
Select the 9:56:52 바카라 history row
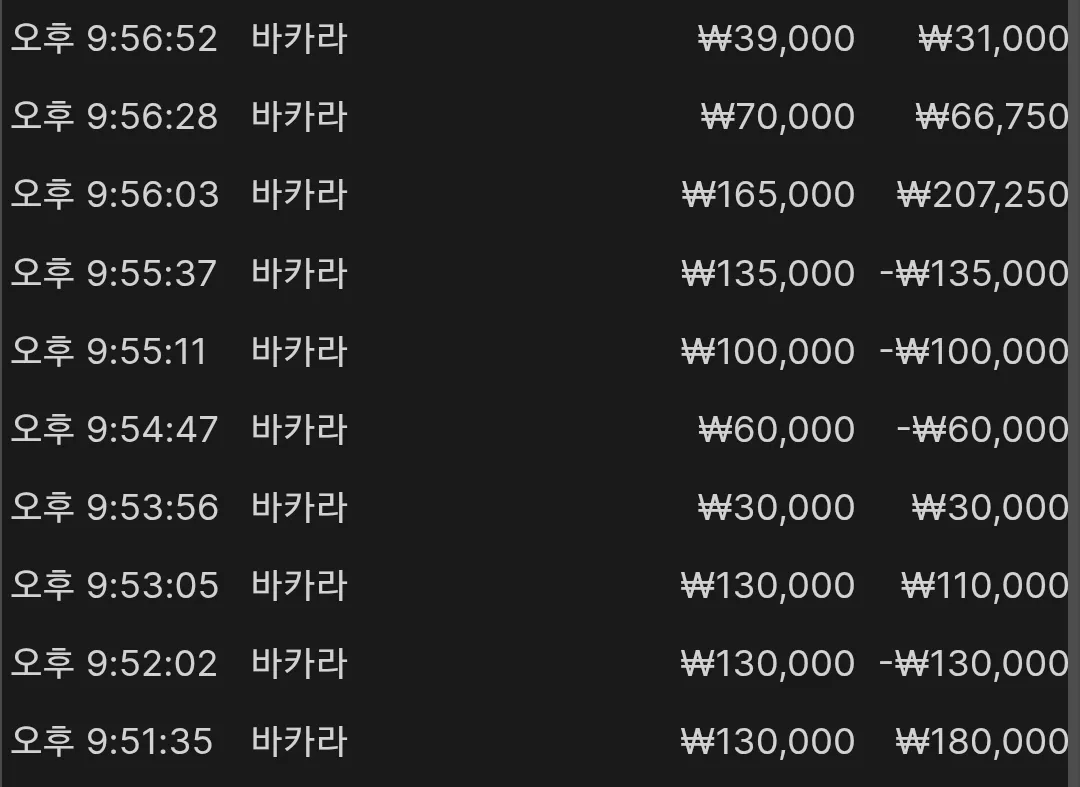click(x=540, y=38)
